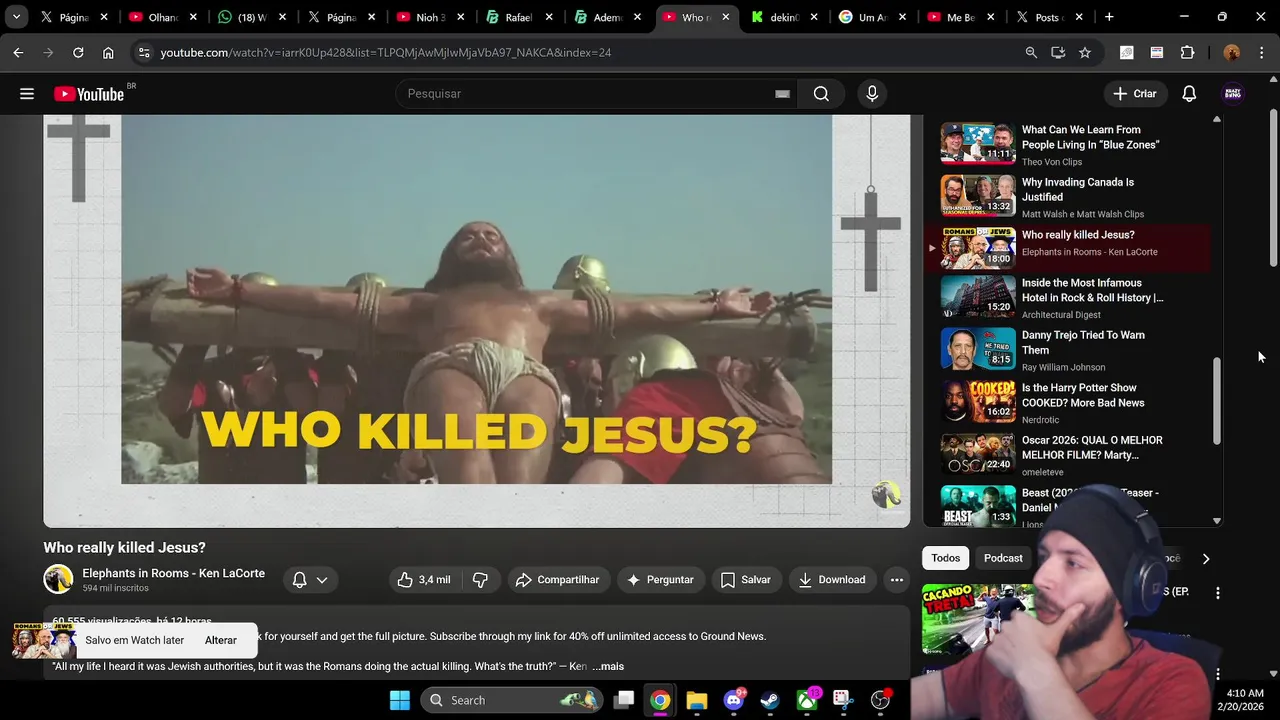Expand description with ...mais

coord(608,666)
